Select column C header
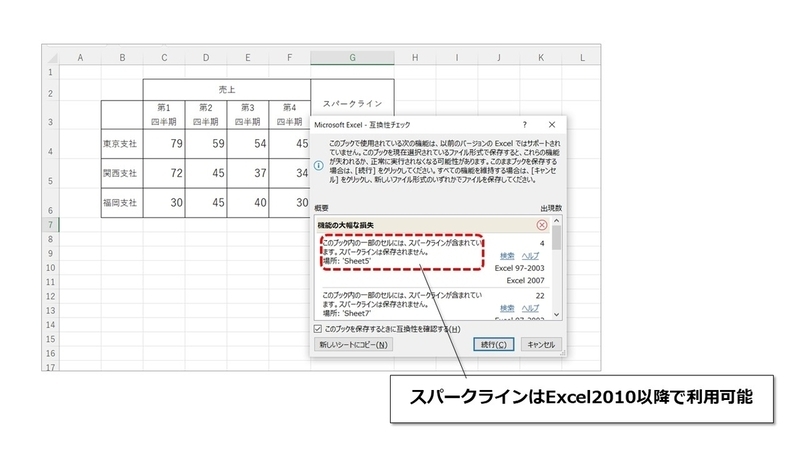800x450 pixels. [164, 58]
